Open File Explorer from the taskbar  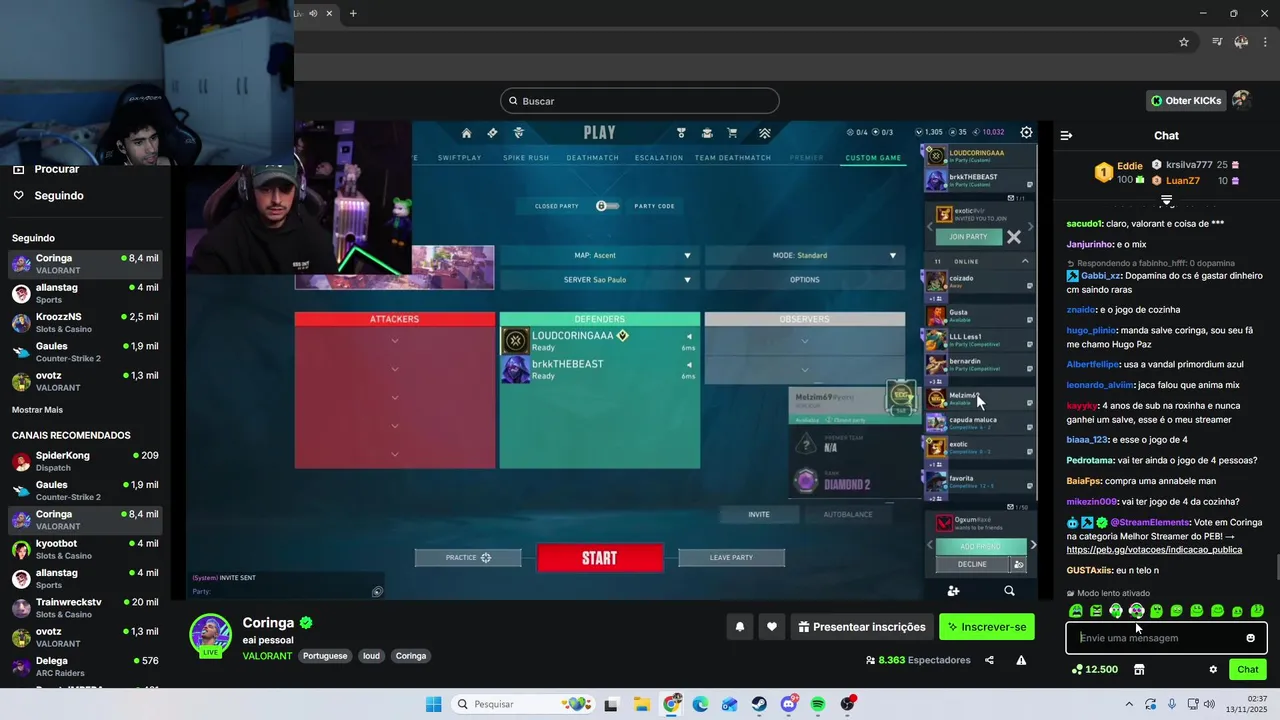coord(641,704)
